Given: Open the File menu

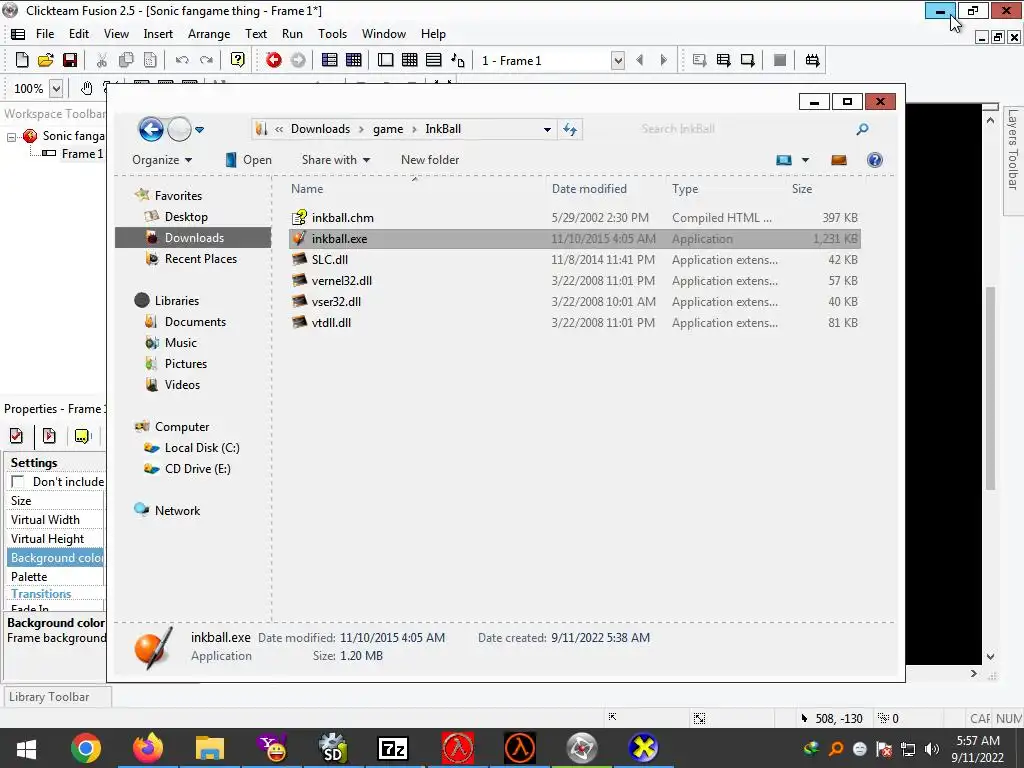Looking at the screenshot, I should tap(45, 34).
